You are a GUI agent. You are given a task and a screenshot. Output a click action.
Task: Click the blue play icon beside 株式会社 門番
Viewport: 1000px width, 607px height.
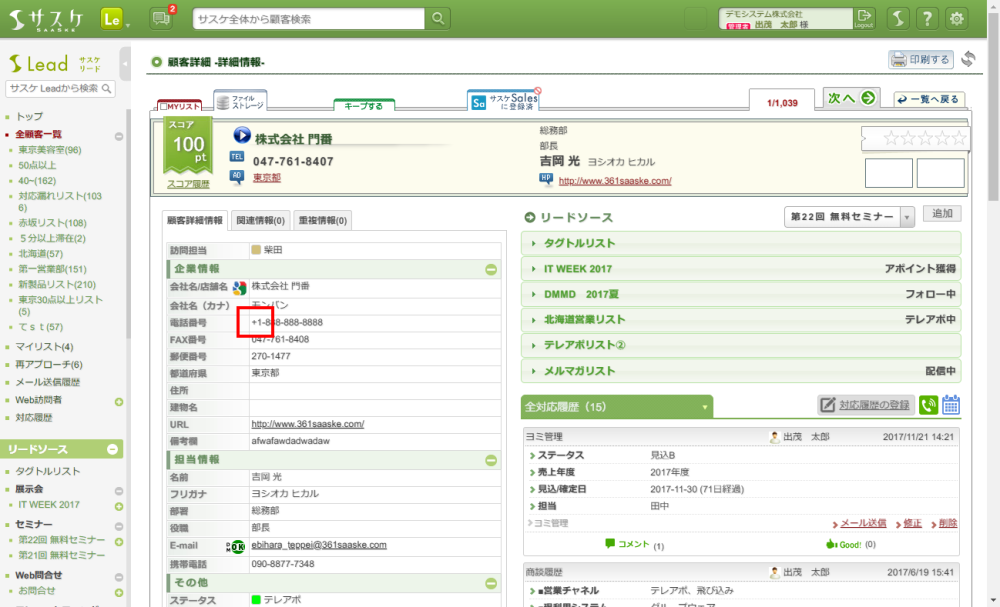tap(242, 135)
